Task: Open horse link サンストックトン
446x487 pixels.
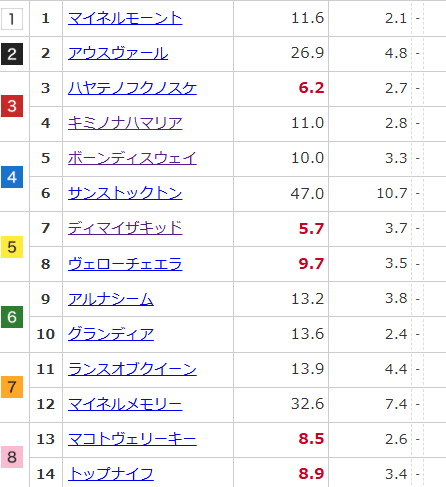Action: [125, 193]
